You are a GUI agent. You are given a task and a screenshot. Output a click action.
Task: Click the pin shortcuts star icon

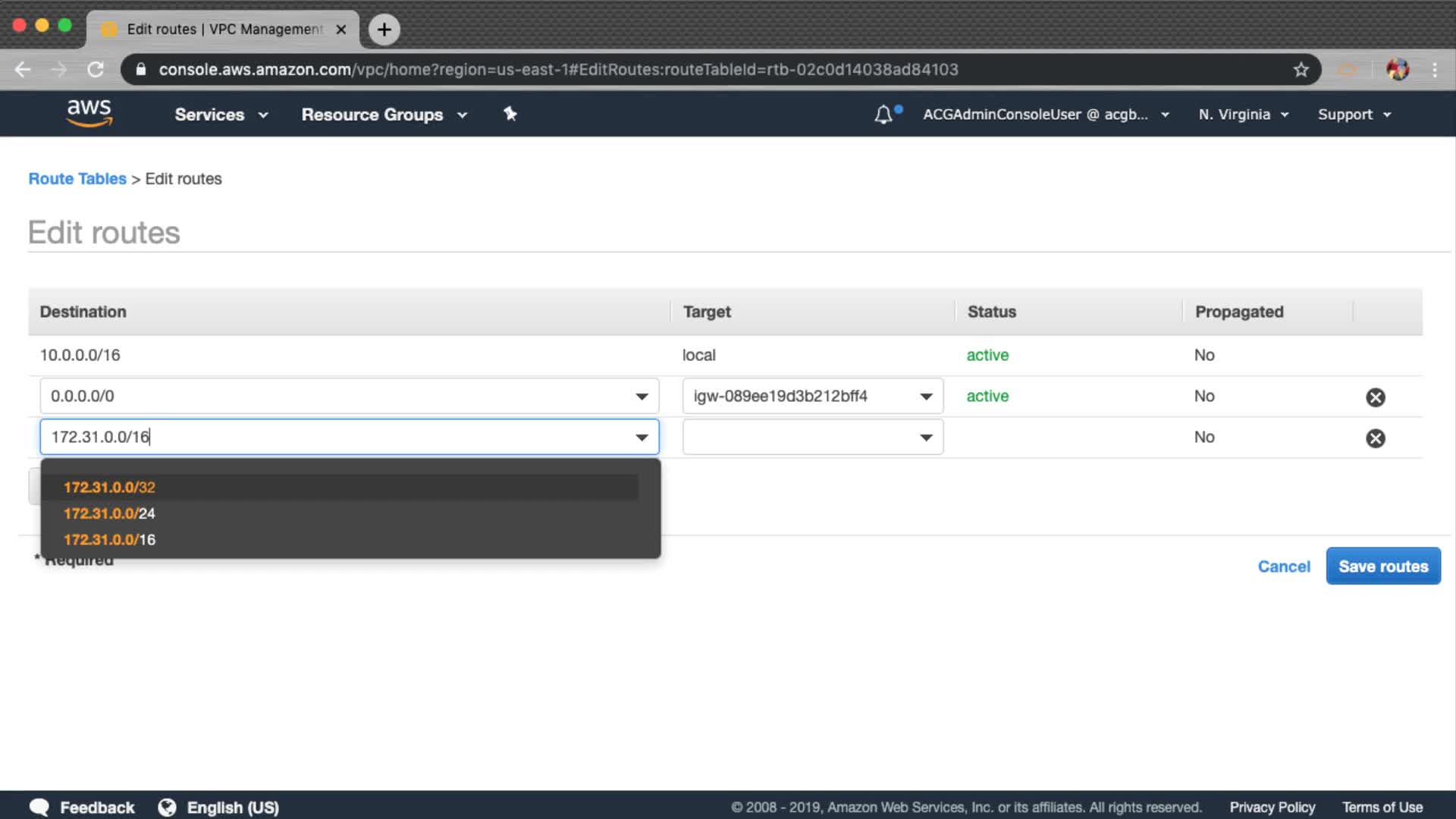pos(510,114)
